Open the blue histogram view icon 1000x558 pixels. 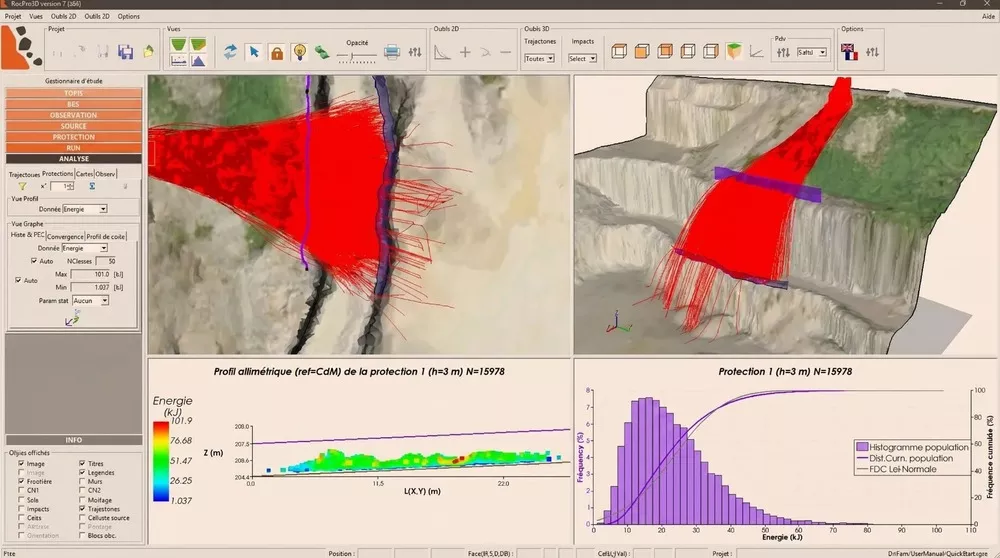[x=198, y=61]
